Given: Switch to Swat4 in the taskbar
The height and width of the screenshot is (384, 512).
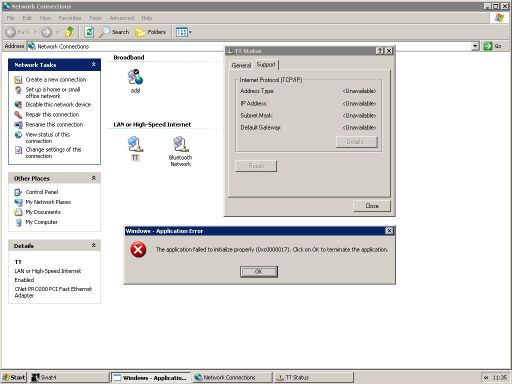Looking at the screenshot, I should click(69, 377).
